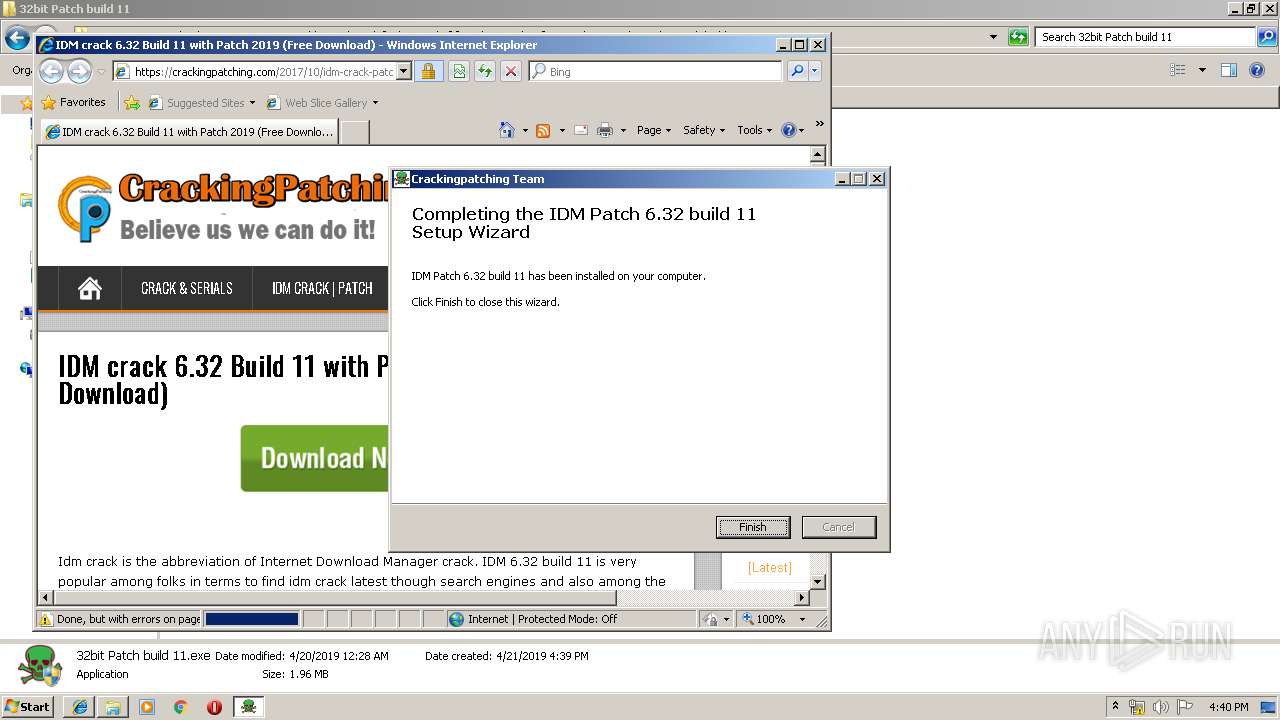This screenshot has height=720, width=1280.
Task: Open CRACK & SERIALS site menu
Action: [187, 288]
